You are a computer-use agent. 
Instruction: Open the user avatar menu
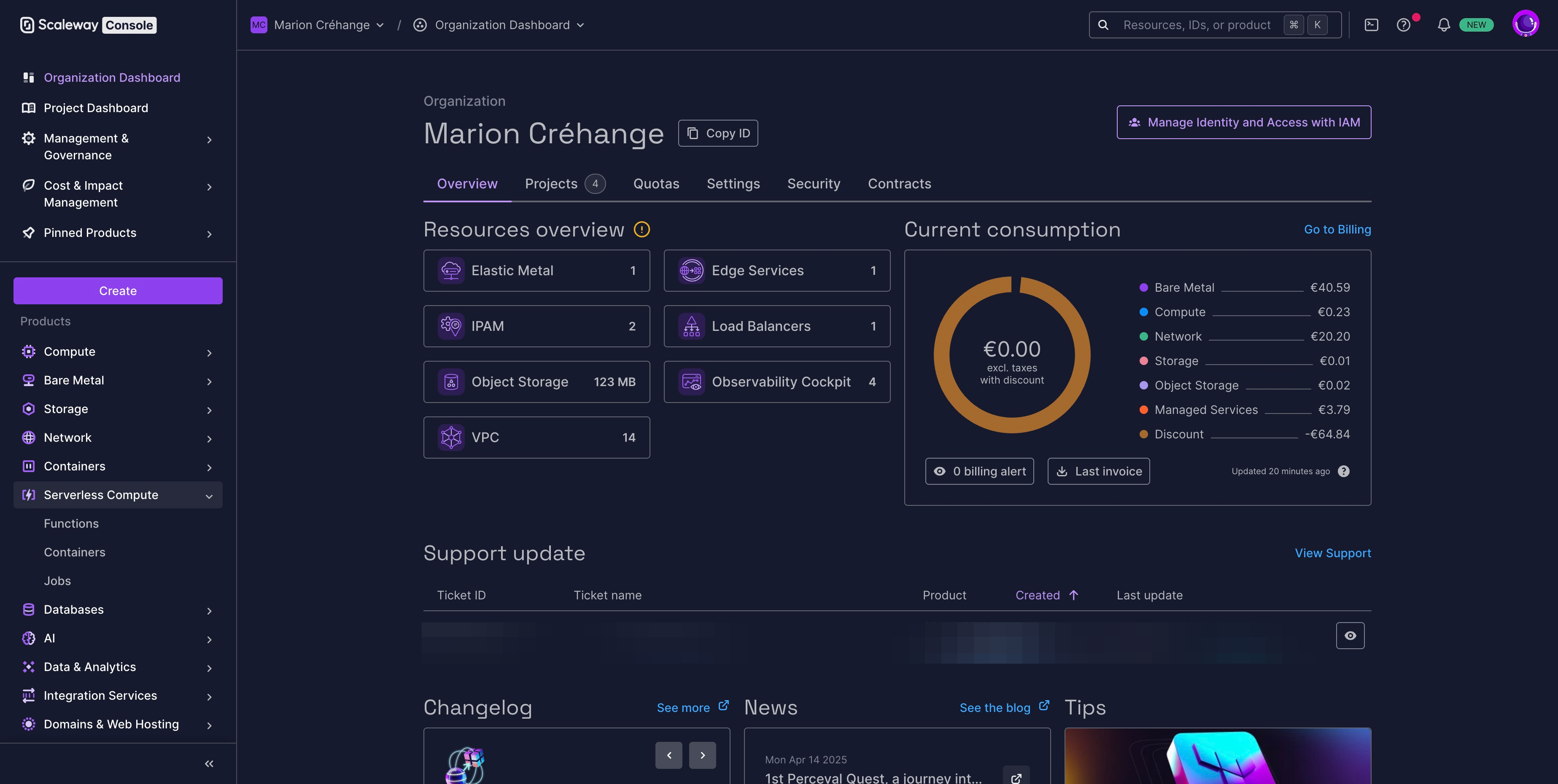point(1525,24)
